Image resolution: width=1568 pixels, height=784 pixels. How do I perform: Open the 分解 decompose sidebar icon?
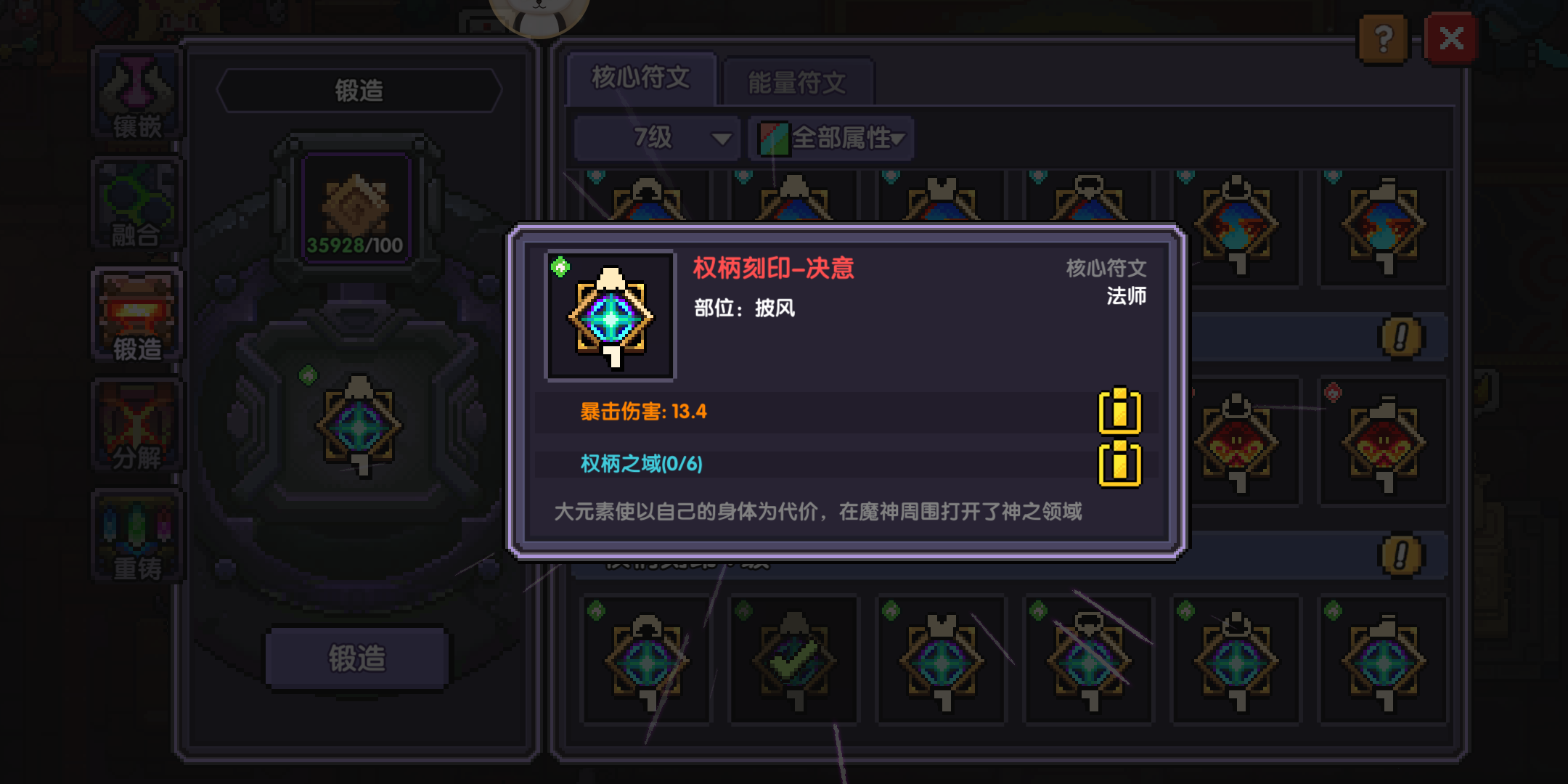coord(136,426)
